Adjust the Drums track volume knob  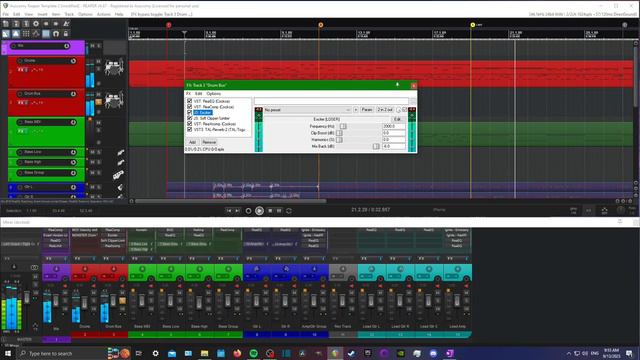pos(73,61)
